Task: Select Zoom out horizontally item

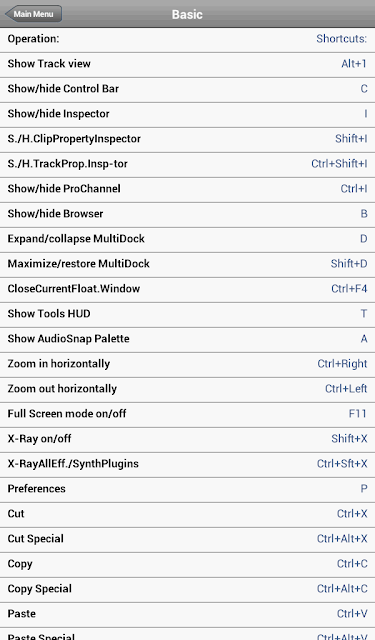Action: coord(187,389)
